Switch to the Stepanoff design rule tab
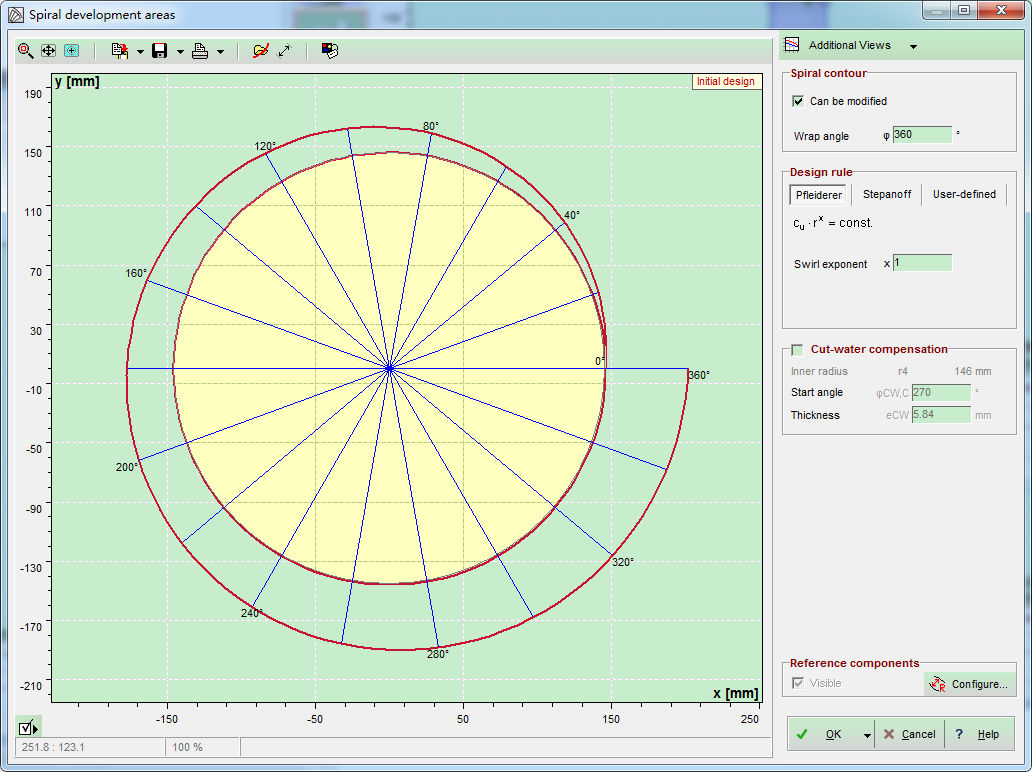The width and height of the screenshot is (1032, 772). [x=887, y=194]
